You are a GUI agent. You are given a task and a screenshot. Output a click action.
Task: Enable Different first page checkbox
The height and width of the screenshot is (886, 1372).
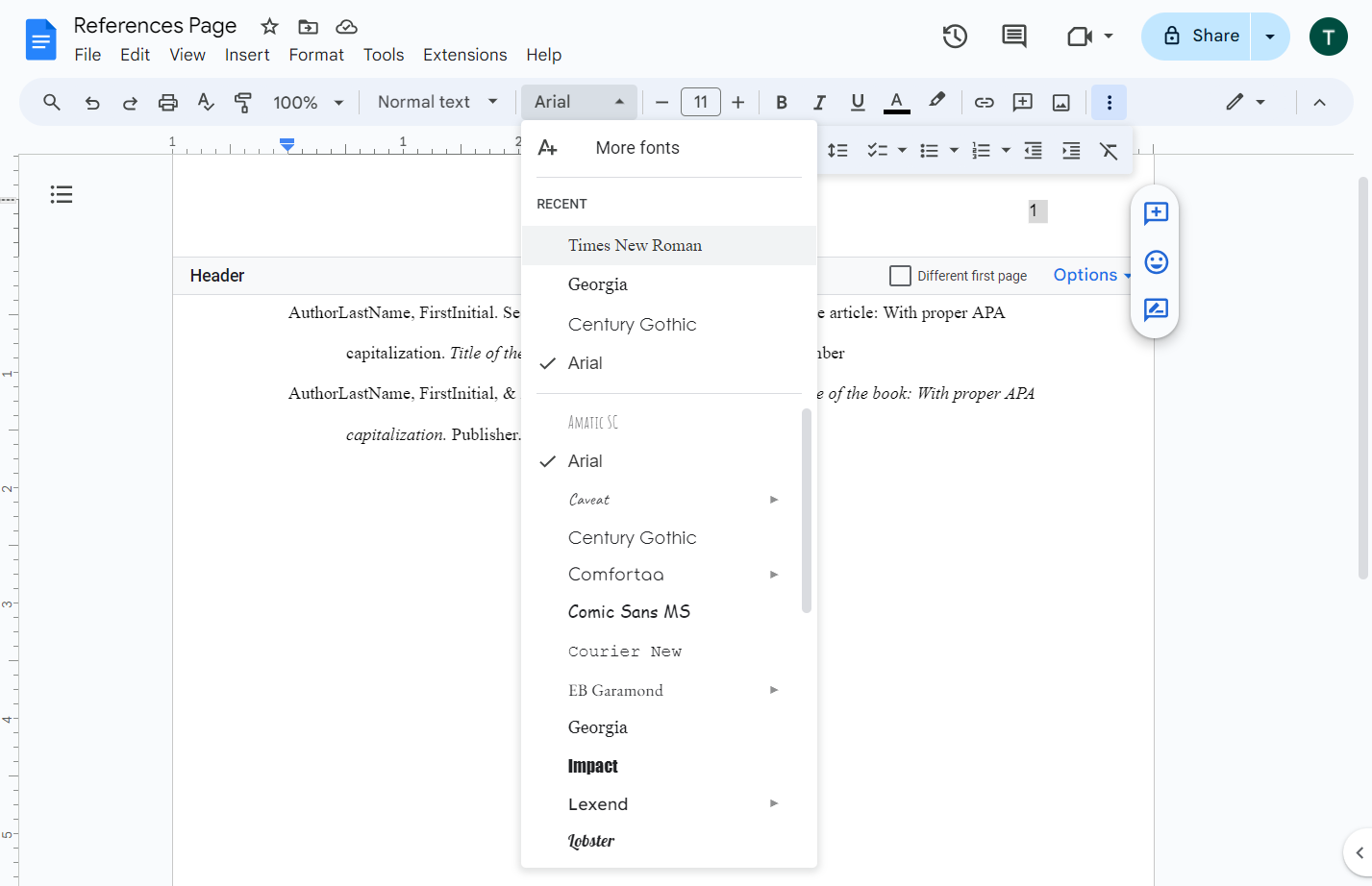pyautogui.click(x=900, y=276)
